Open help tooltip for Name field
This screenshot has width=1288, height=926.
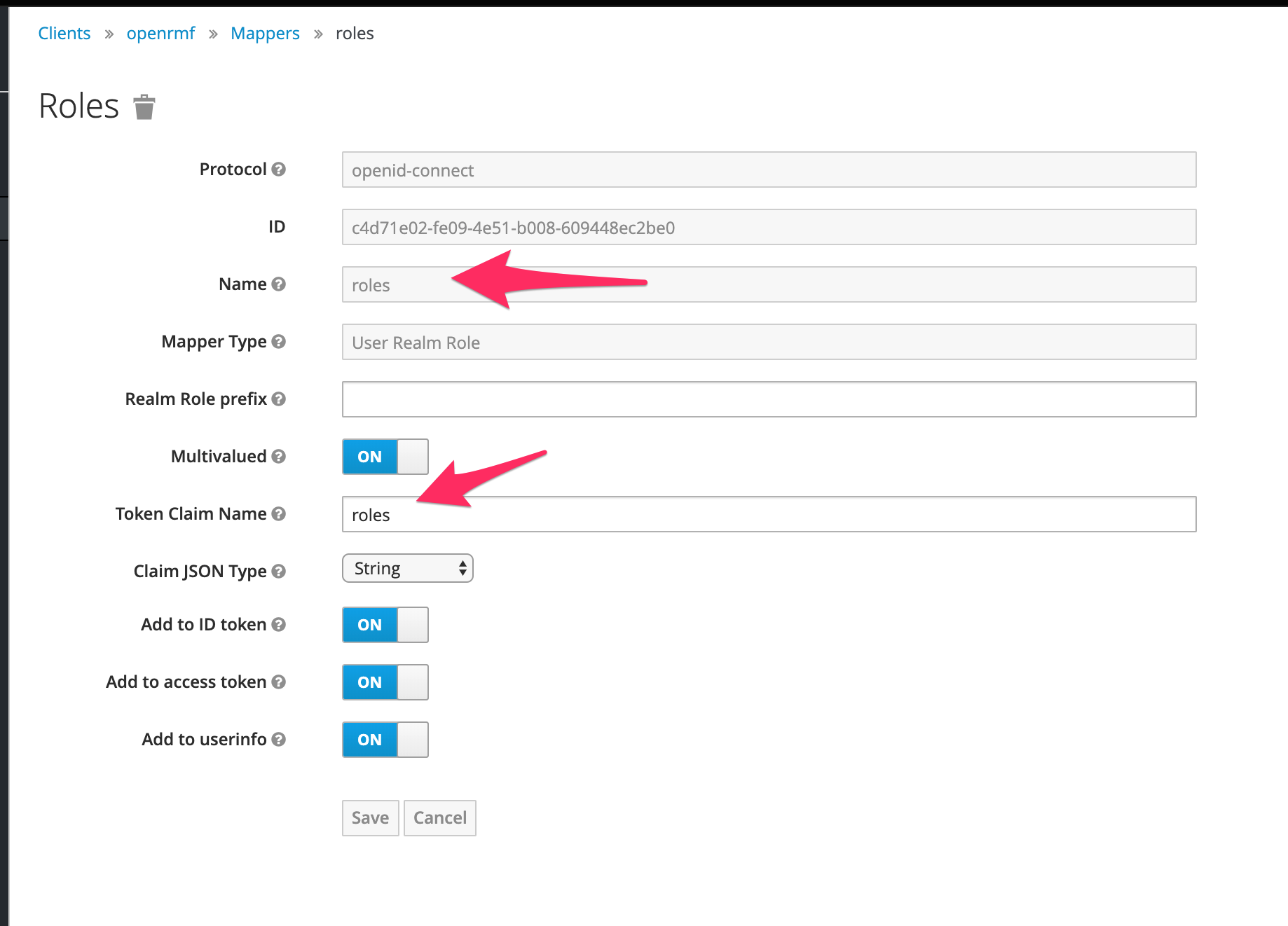278,284
